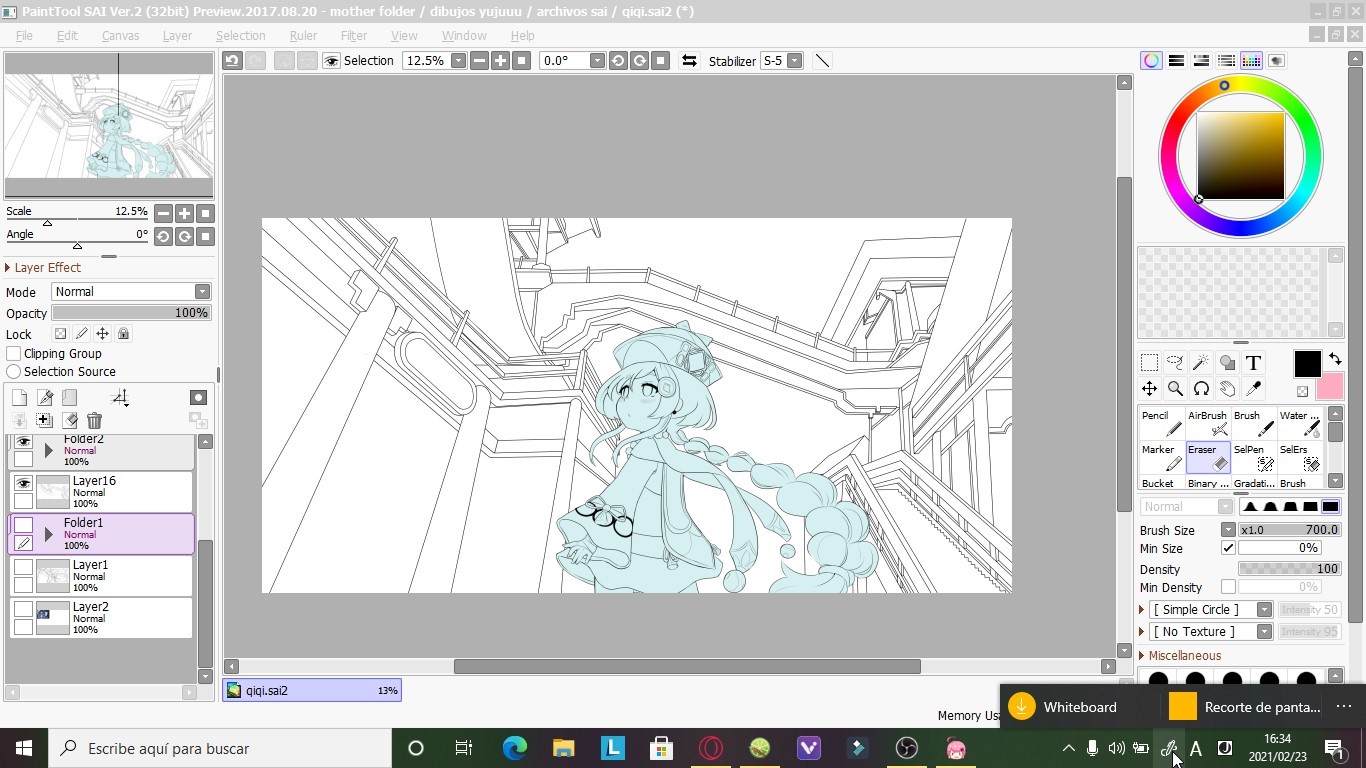Click zoom in plus in toolbar

pyautogui.click(x=500, y=61)
